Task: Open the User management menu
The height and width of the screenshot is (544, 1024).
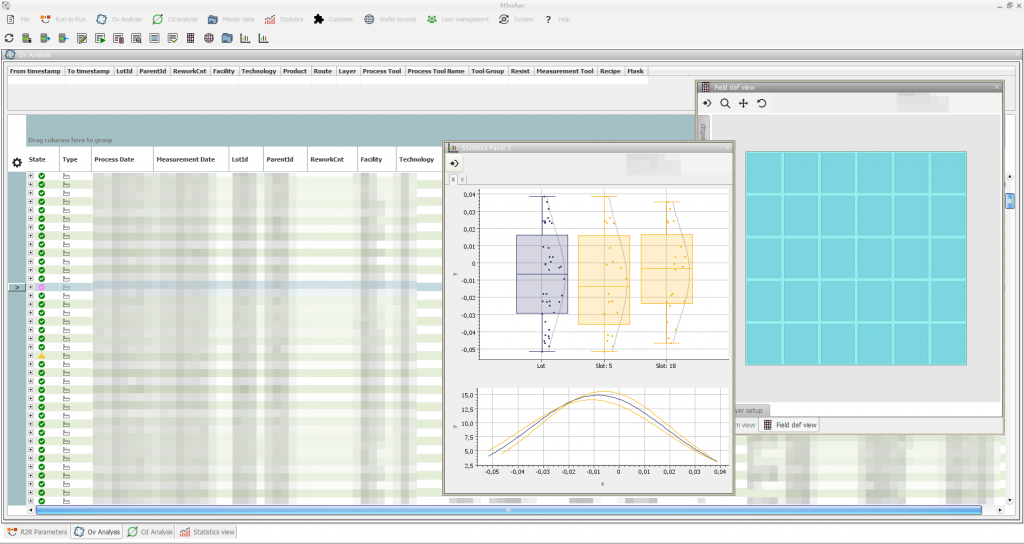Action: click(x=458, y=20)
